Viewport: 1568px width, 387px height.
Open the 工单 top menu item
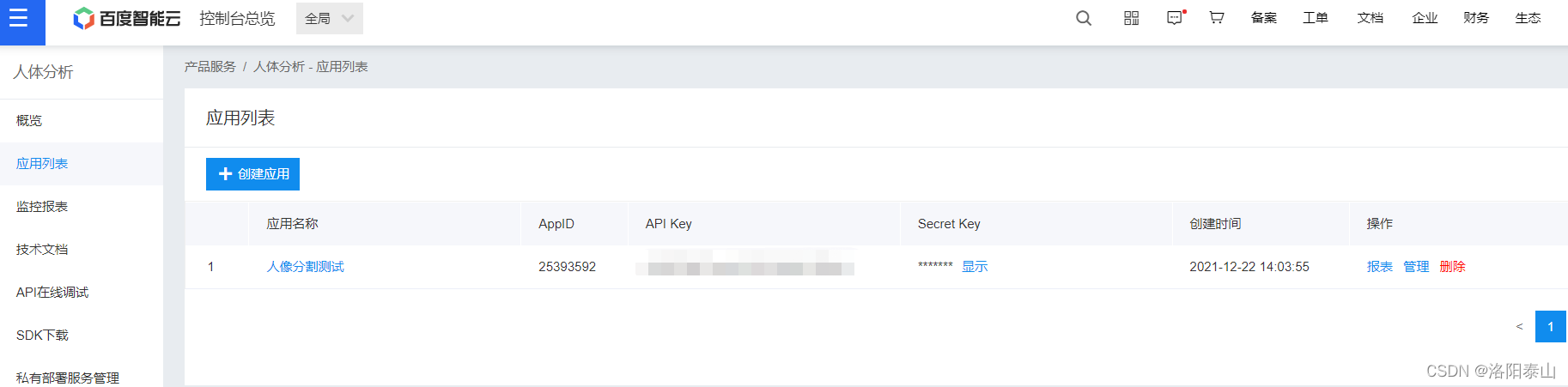[1316, 18]
